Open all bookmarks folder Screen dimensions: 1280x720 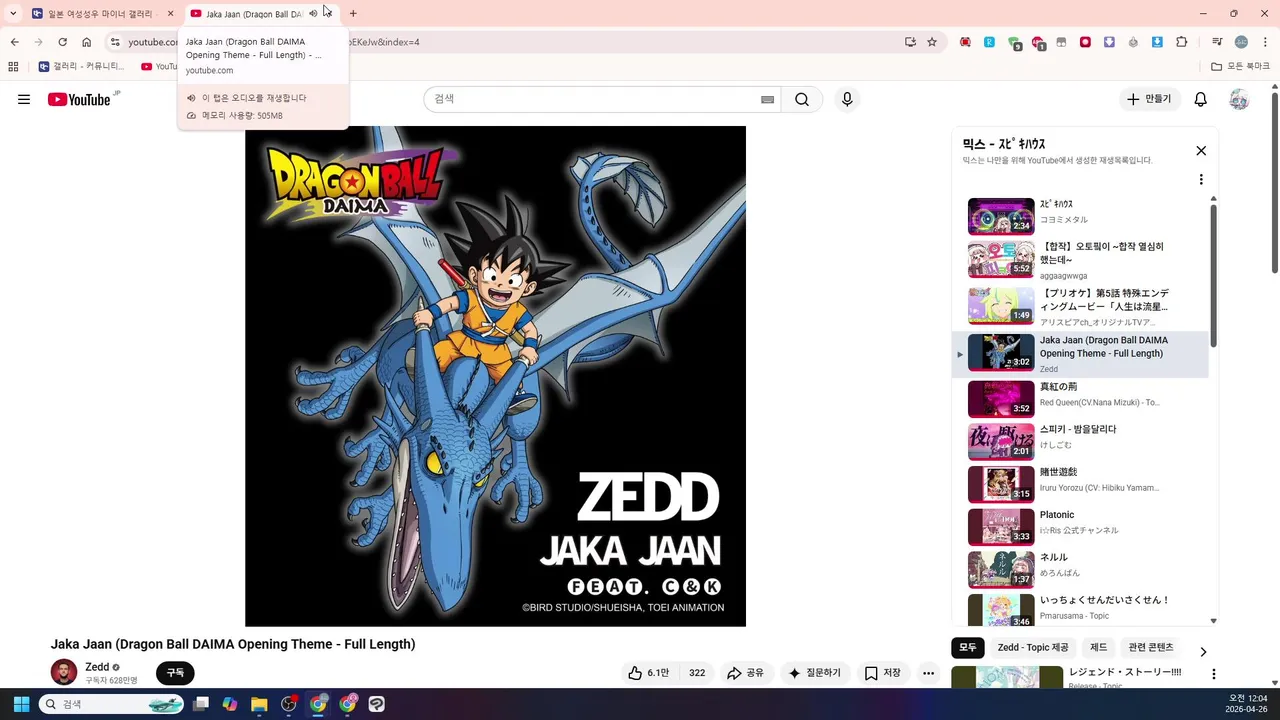pyautogui.click(x=1240, y=67)
